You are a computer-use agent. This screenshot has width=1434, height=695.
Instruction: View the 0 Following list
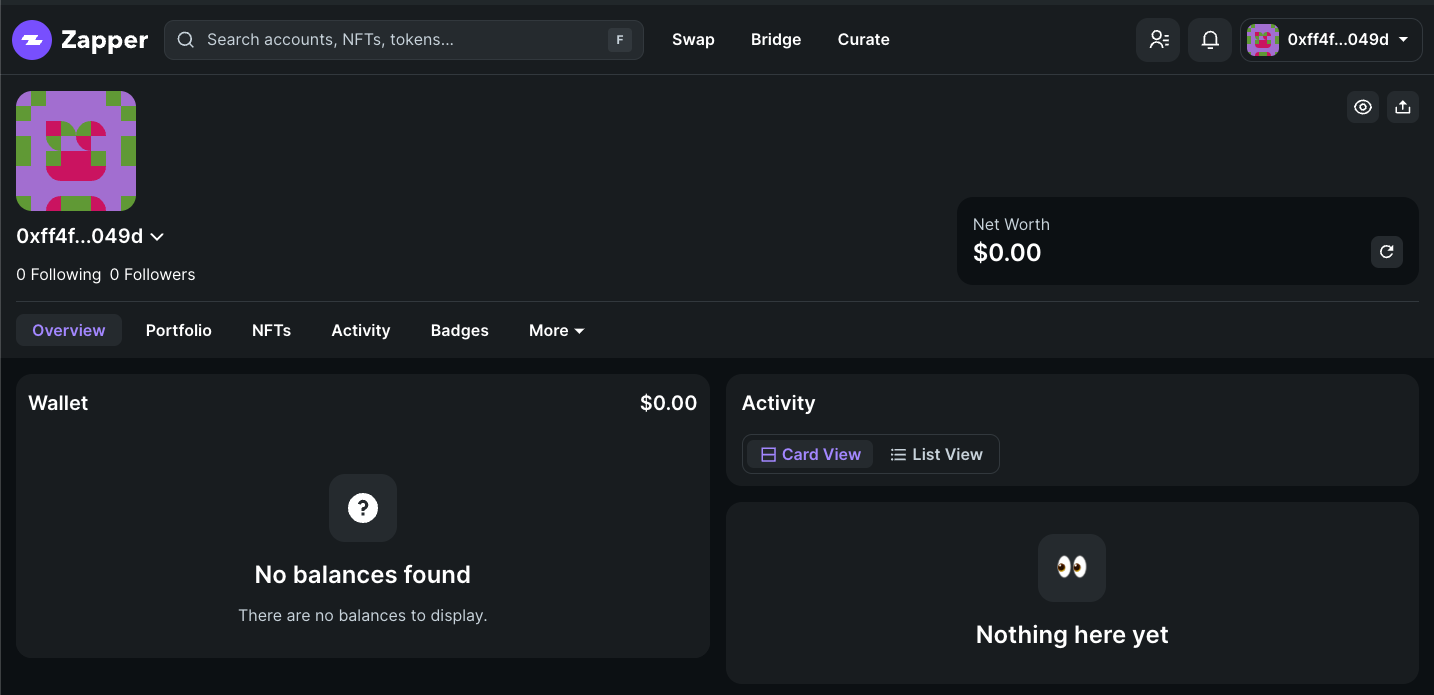point(59,274)
